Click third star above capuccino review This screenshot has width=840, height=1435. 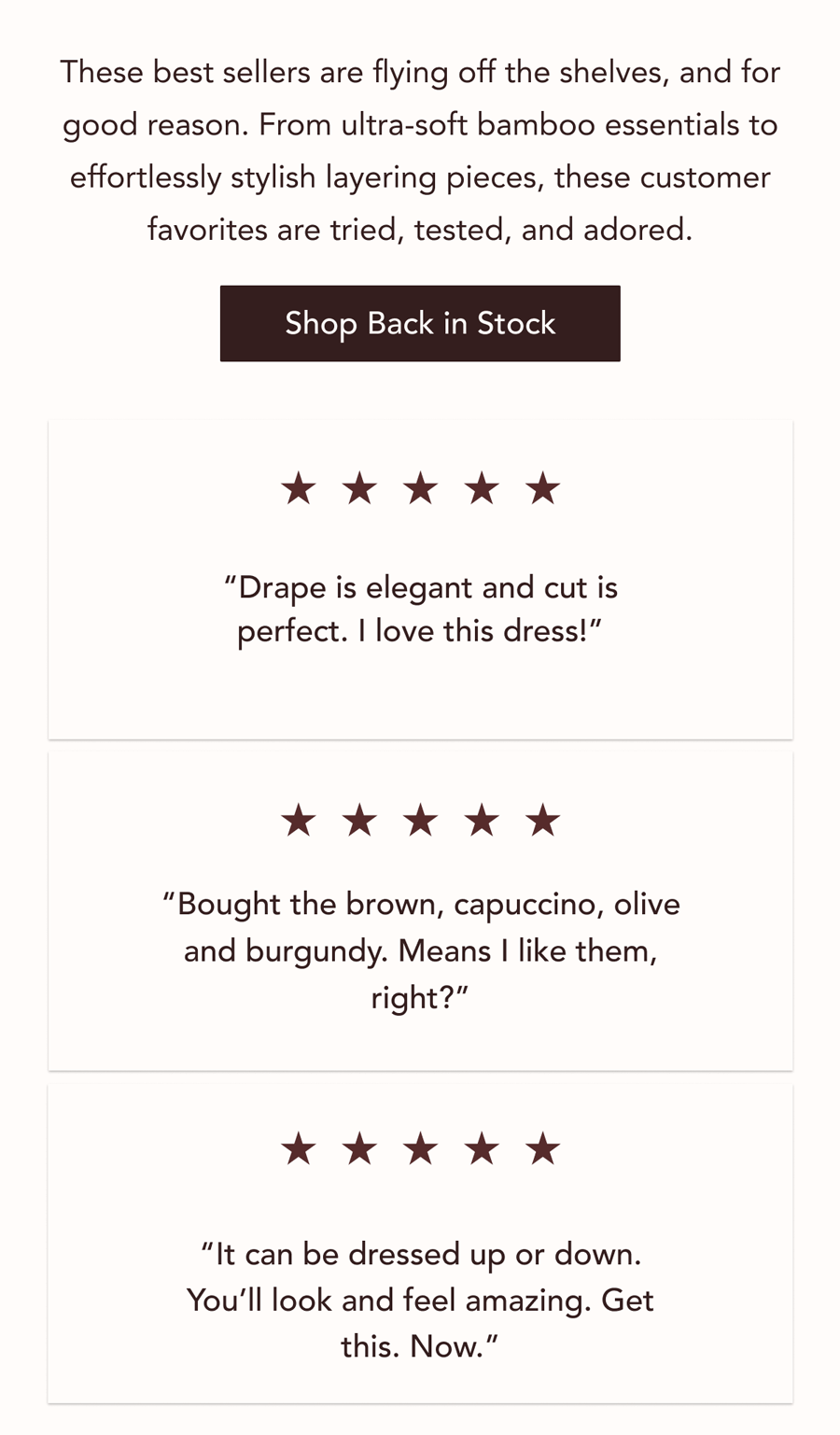(x=421, y=821)
